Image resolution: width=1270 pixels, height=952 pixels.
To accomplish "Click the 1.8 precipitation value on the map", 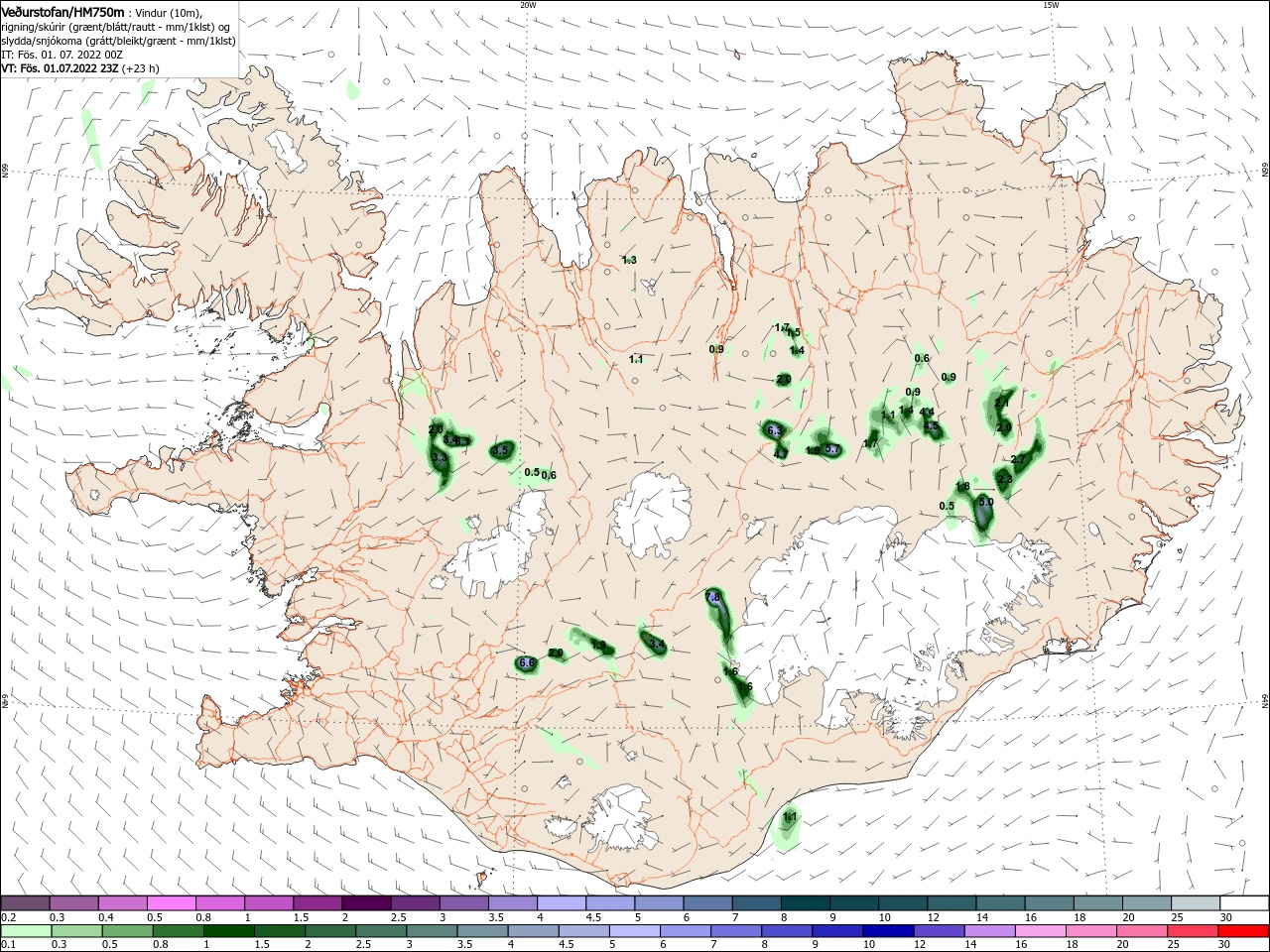I will 962,486.
